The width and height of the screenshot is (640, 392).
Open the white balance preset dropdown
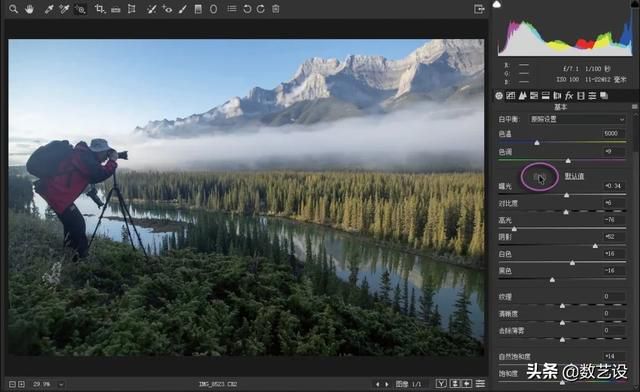(x=577, y=119)
